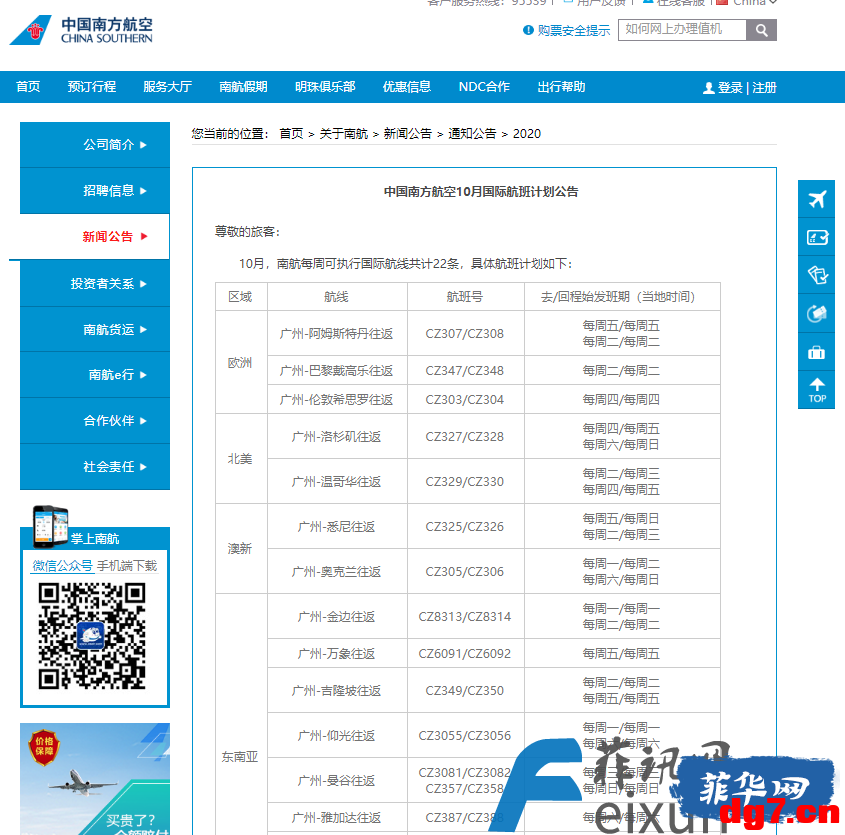Viewport: 845px width, 835px height.
Task: Open the 预订行程 menu
Action: coord(92,87)
